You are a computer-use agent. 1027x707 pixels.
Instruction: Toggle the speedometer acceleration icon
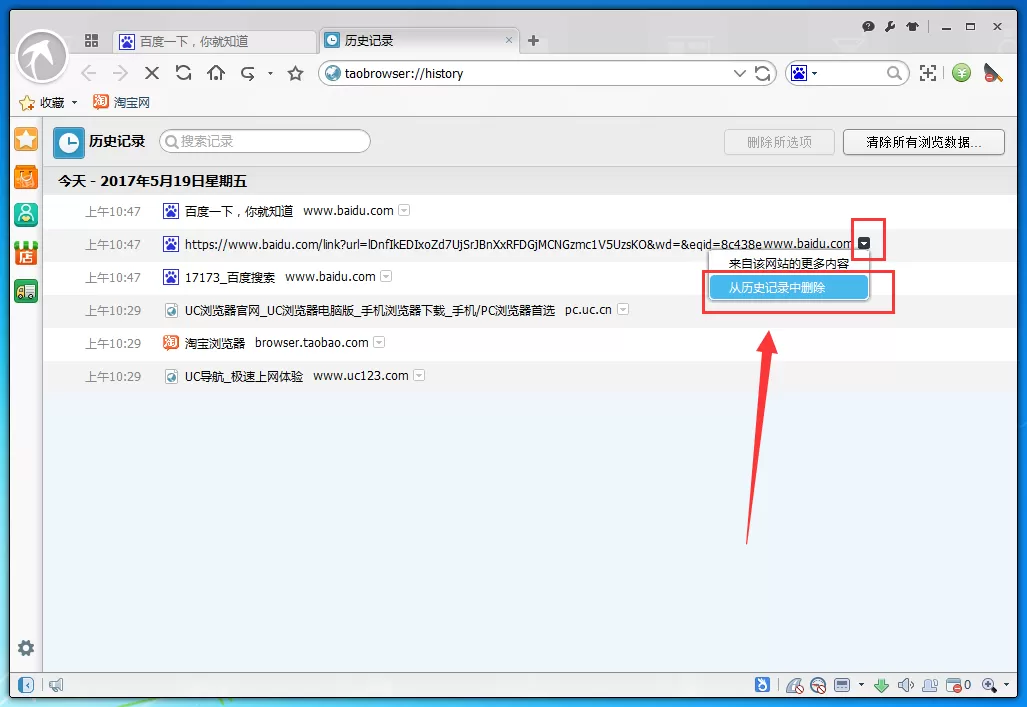[818, 685]
